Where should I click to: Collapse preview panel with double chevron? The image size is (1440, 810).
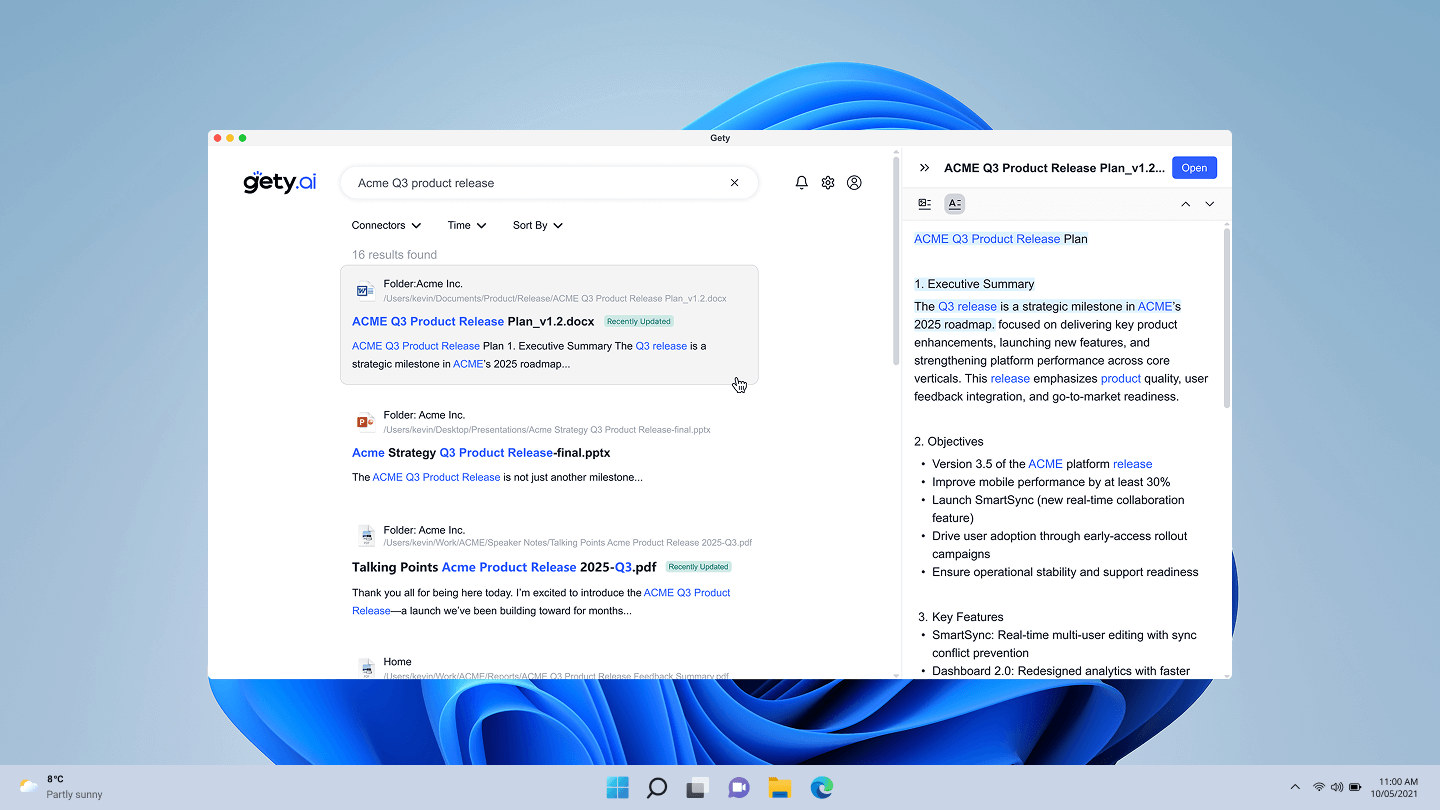point(924,168)
